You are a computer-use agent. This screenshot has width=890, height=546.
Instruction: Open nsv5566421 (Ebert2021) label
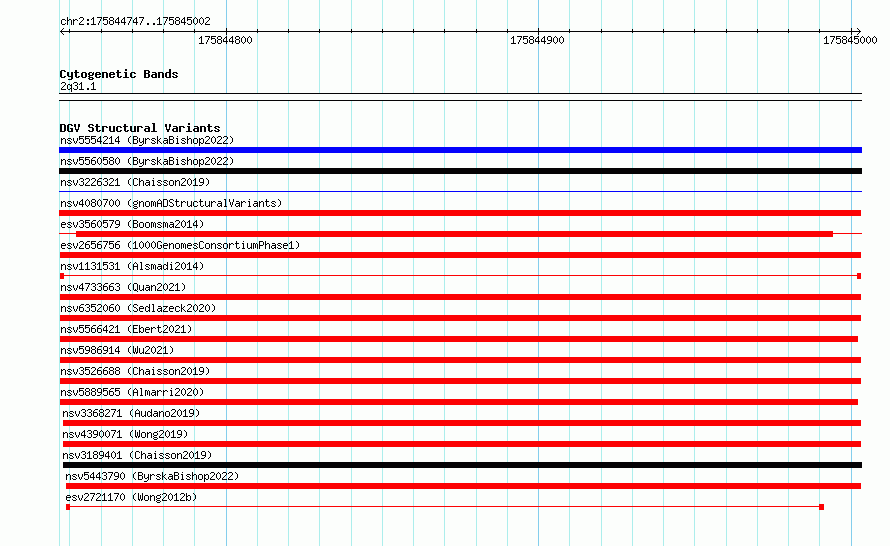point(126,329)
